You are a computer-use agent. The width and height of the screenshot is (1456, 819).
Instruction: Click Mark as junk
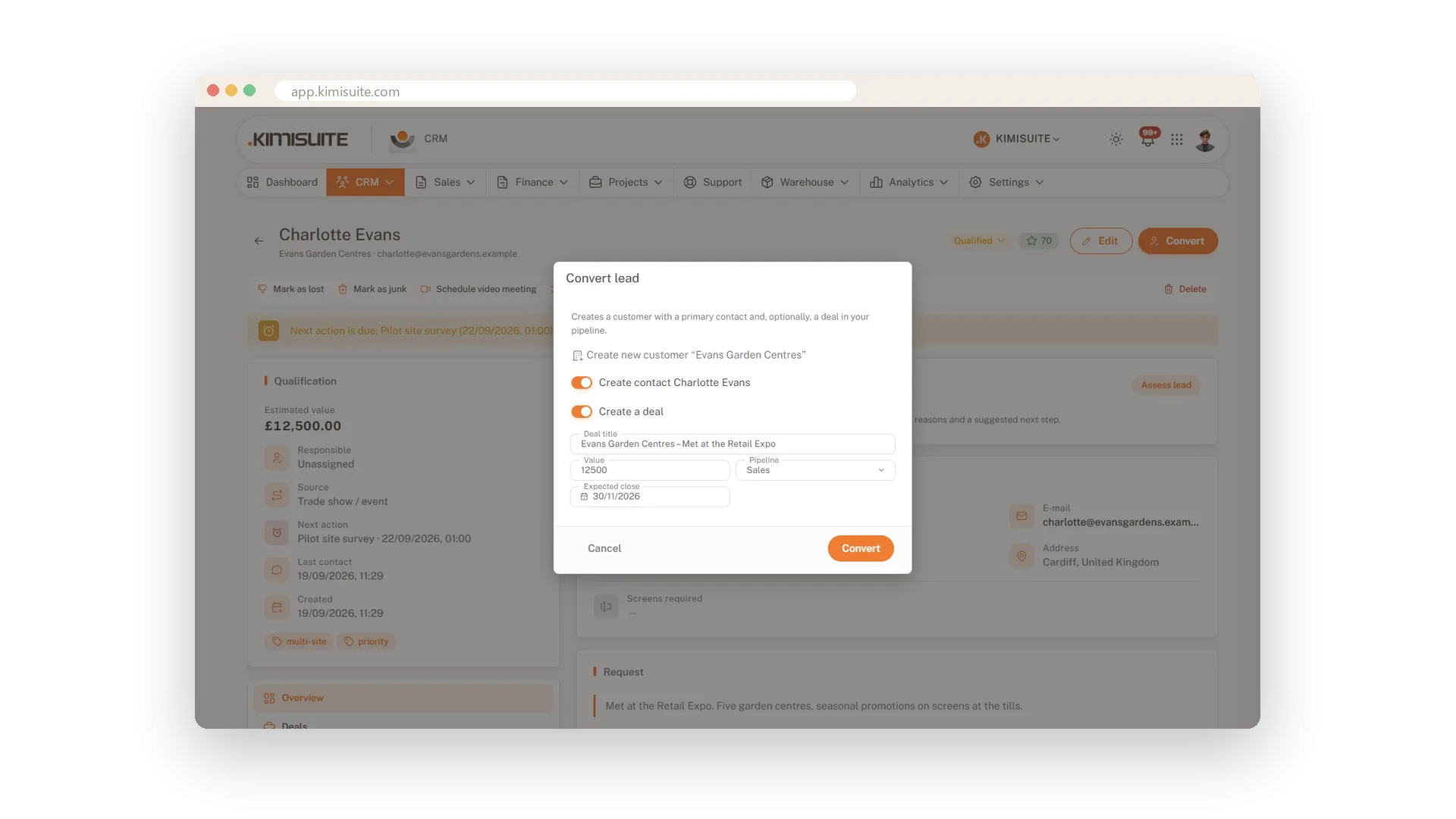coord(372,289)
